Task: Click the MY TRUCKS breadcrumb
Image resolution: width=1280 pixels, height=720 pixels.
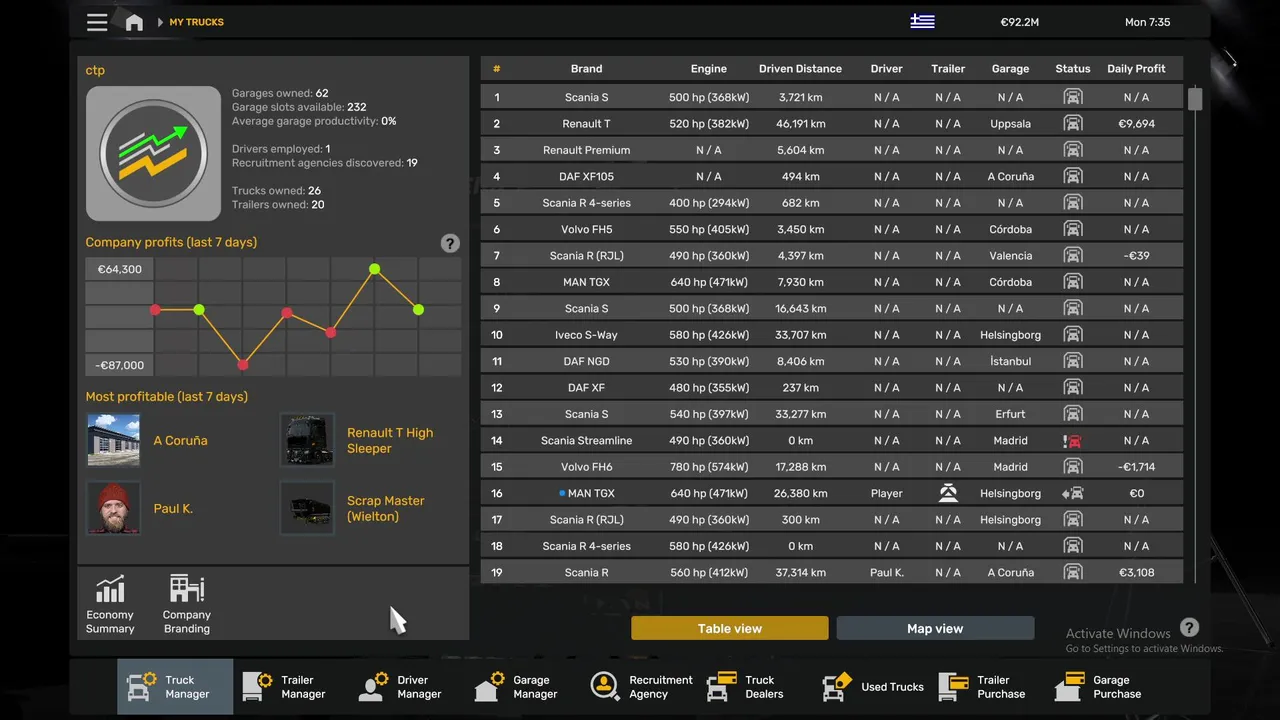Action: [x=197, y=22]
